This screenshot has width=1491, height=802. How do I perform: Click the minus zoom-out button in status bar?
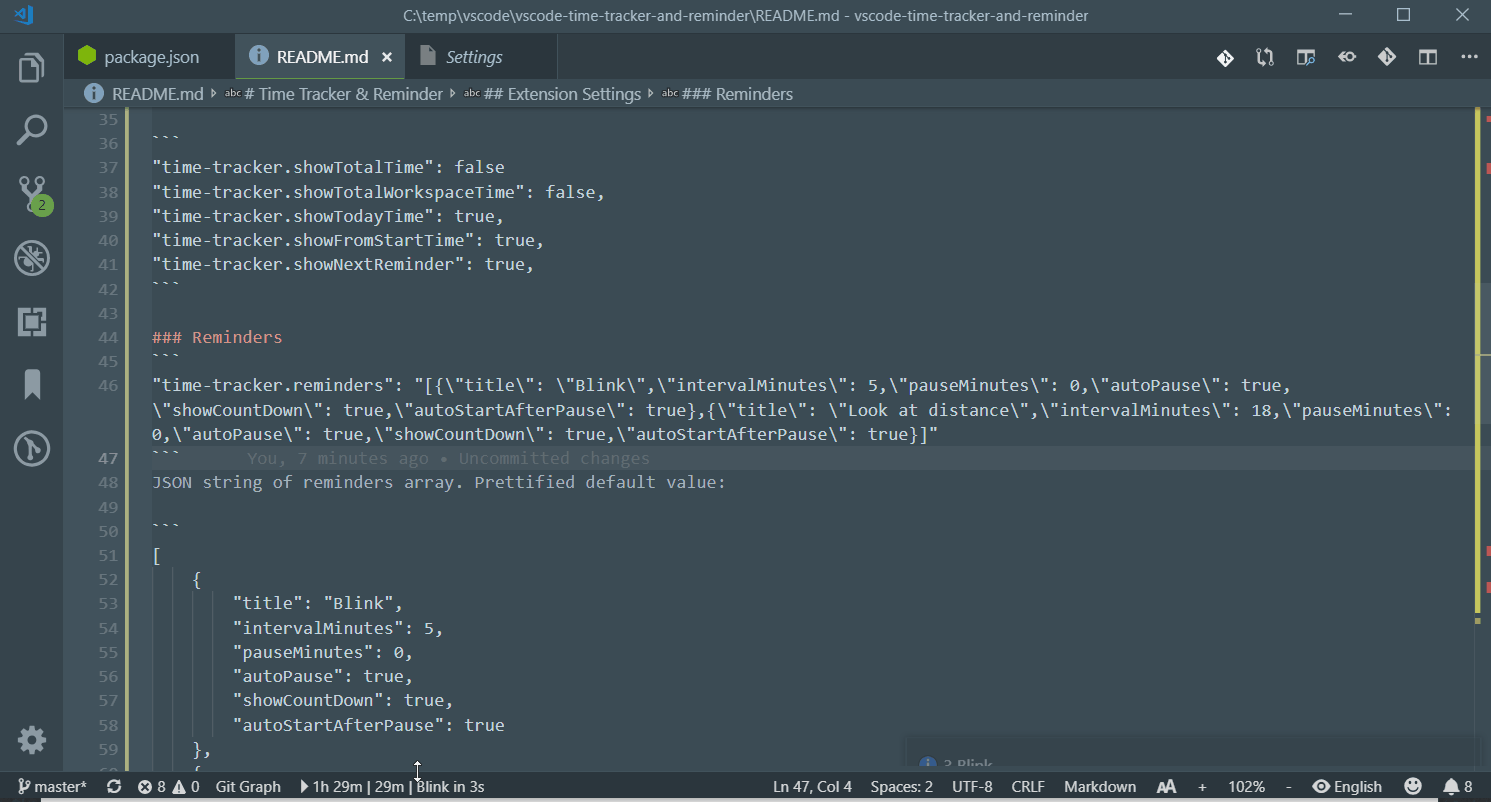coord(1289,786)
